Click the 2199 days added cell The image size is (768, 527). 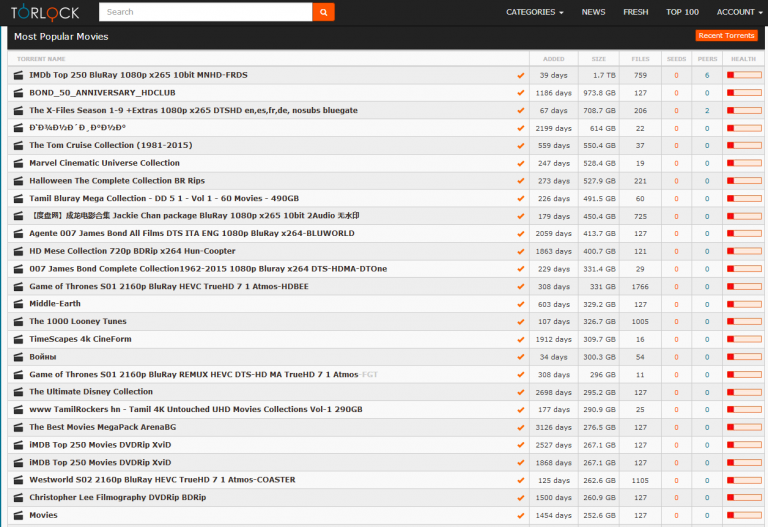pos(553,128)
